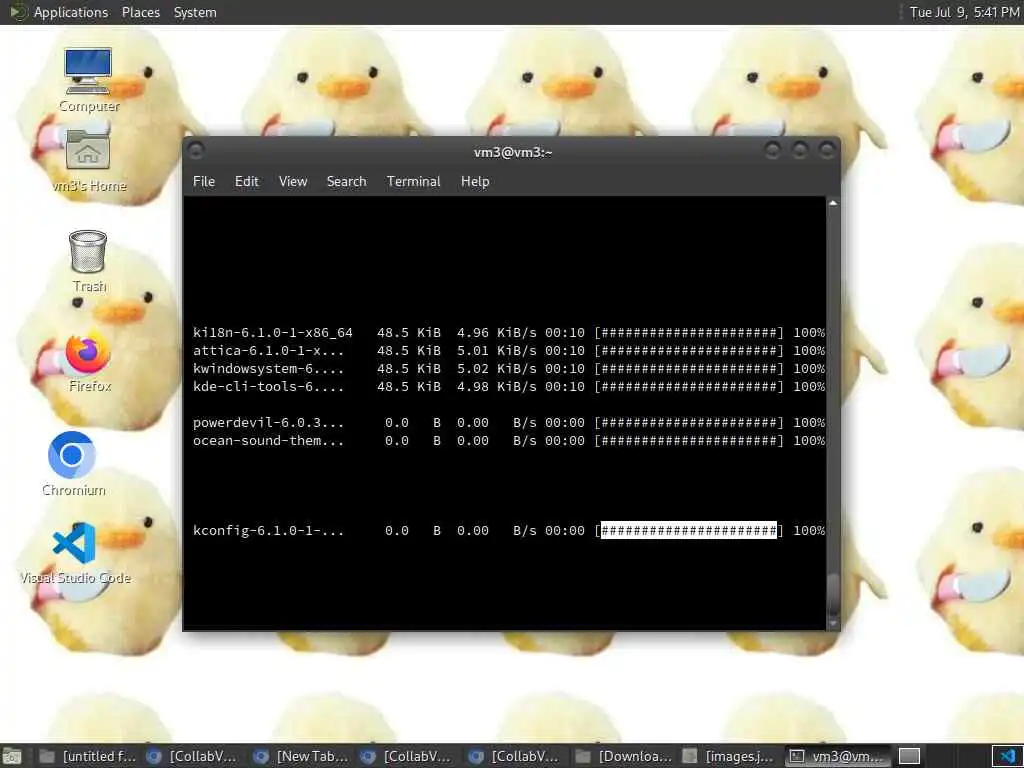
Task: Click the terminal title vm3@vm3:~
Action: (x=513, y=152)
